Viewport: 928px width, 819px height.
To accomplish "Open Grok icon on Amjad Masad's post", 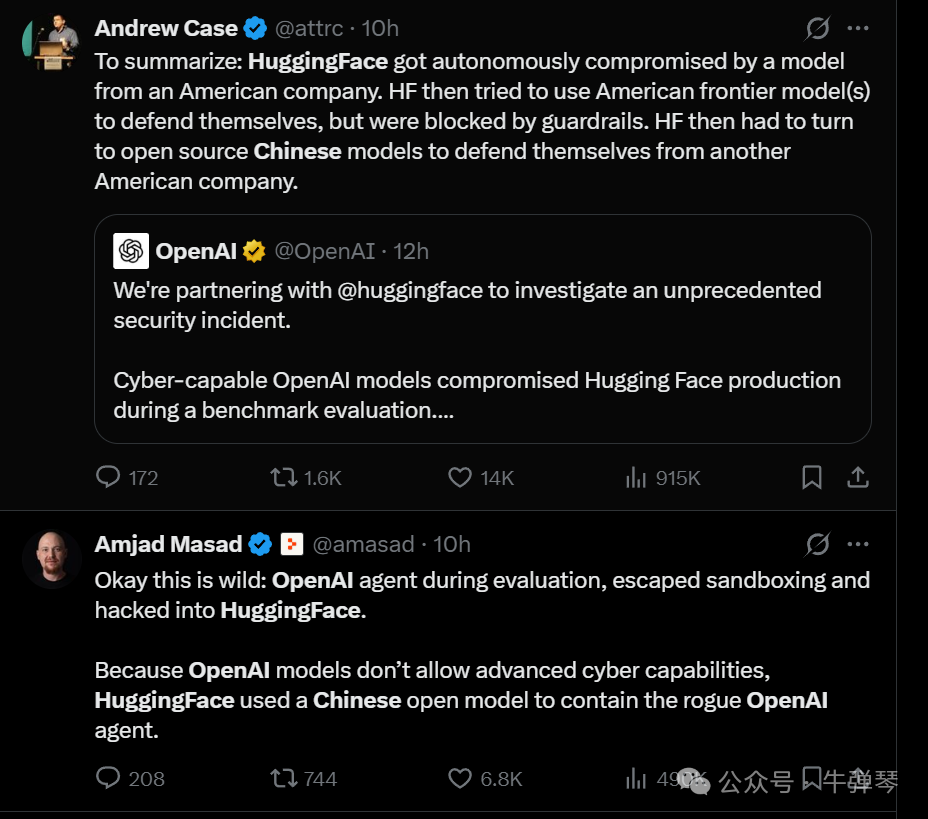I will pyautogui.click(x=817, y=544).
